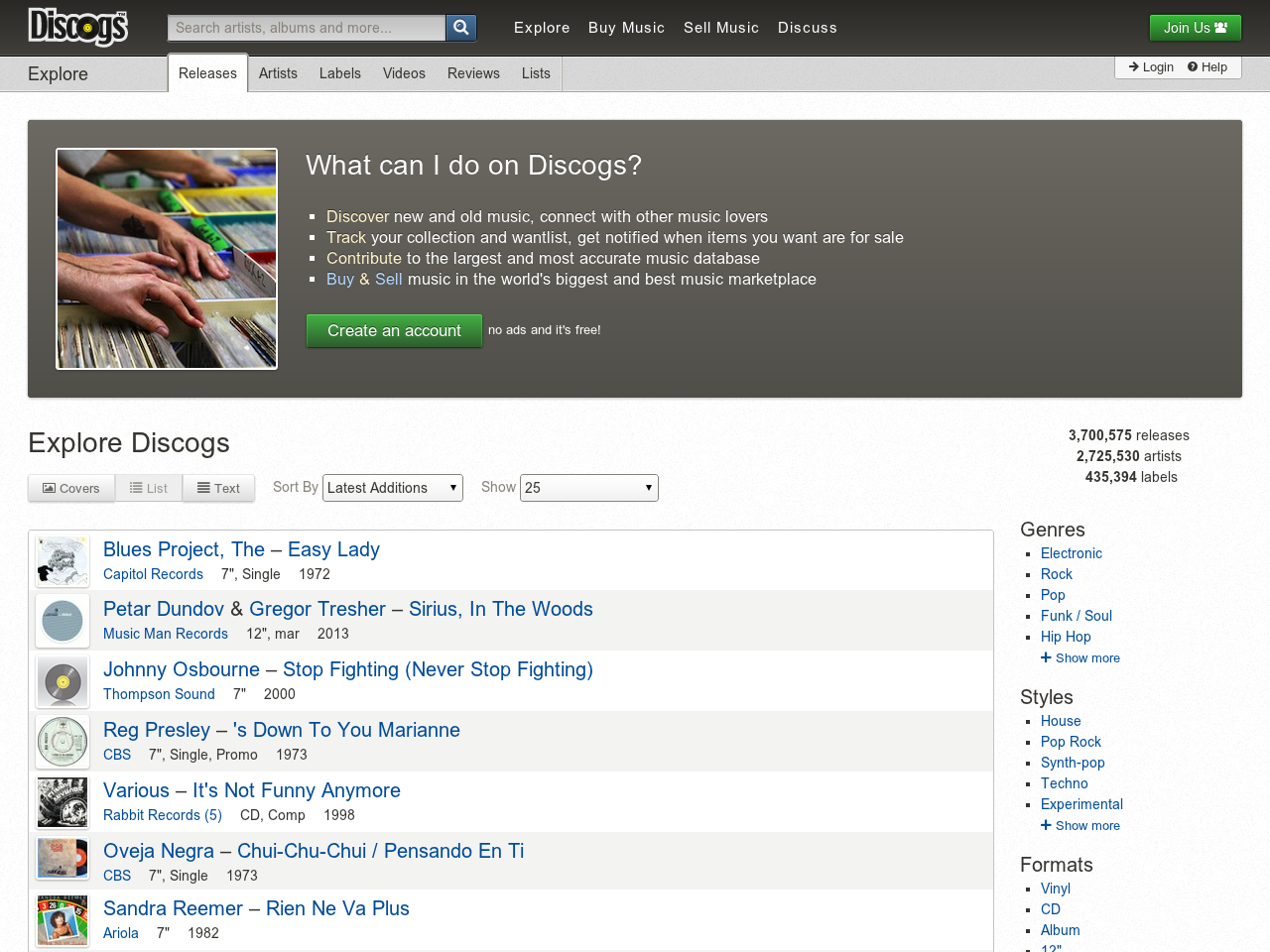Click the plus icon beside Genres Show more
The height and width of the screenshot is (952, 1270).
[1045, 657]
